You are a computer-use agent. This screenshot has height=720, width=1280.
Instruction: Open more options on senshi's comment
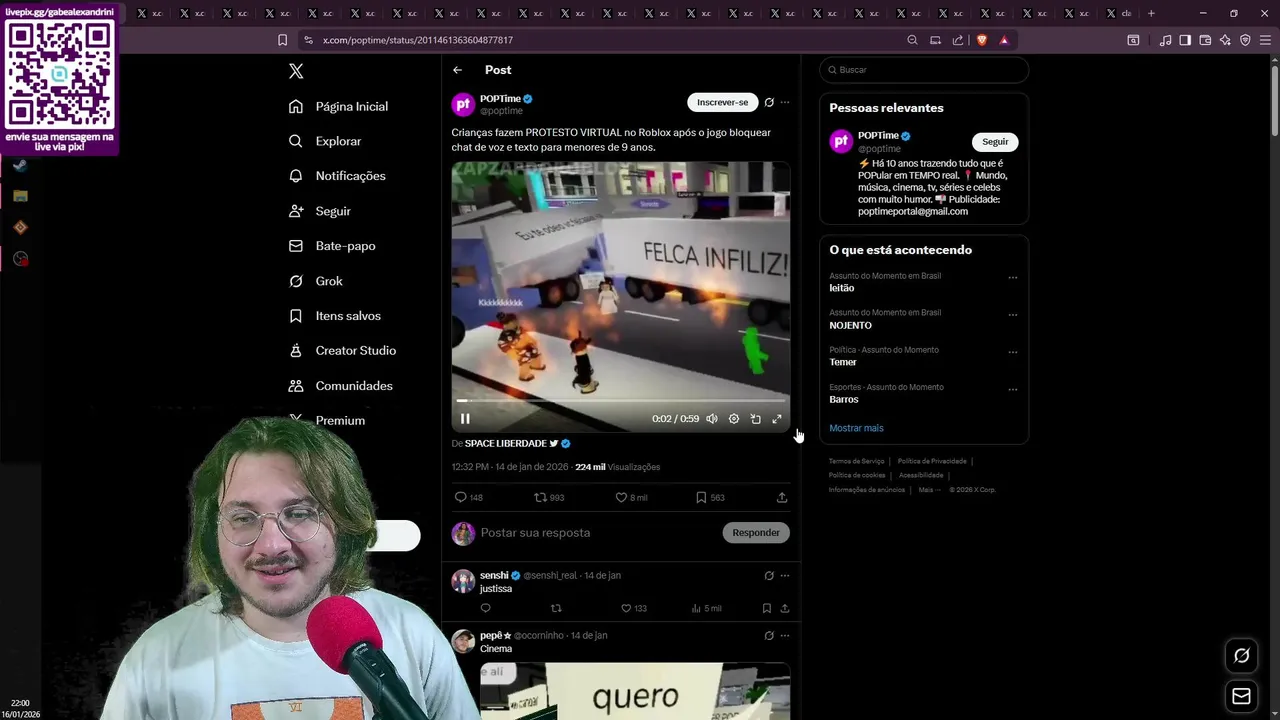click(x=785, y=576)
